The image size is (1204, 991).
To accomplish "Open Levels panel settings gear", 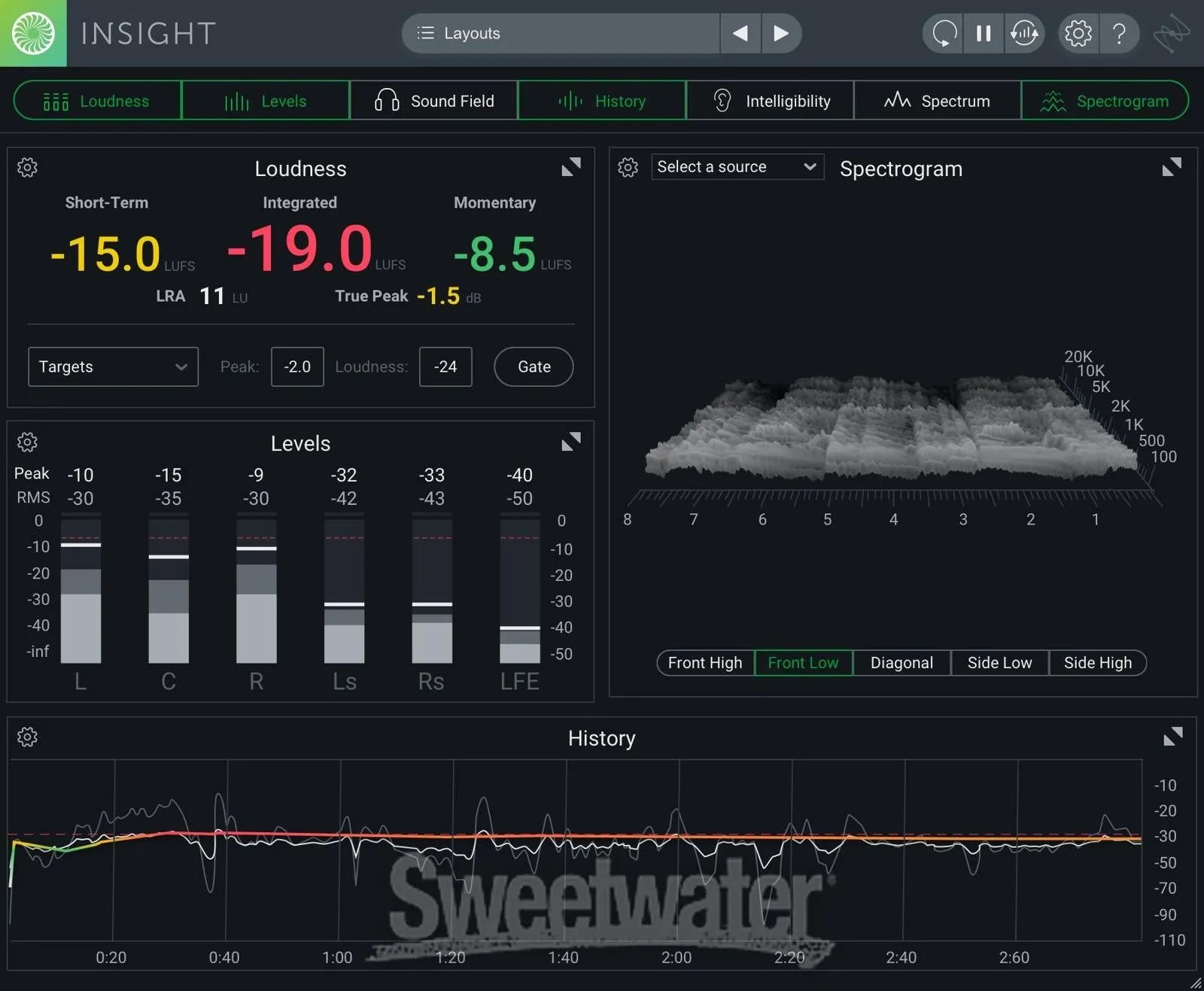I will pos(27,442).
